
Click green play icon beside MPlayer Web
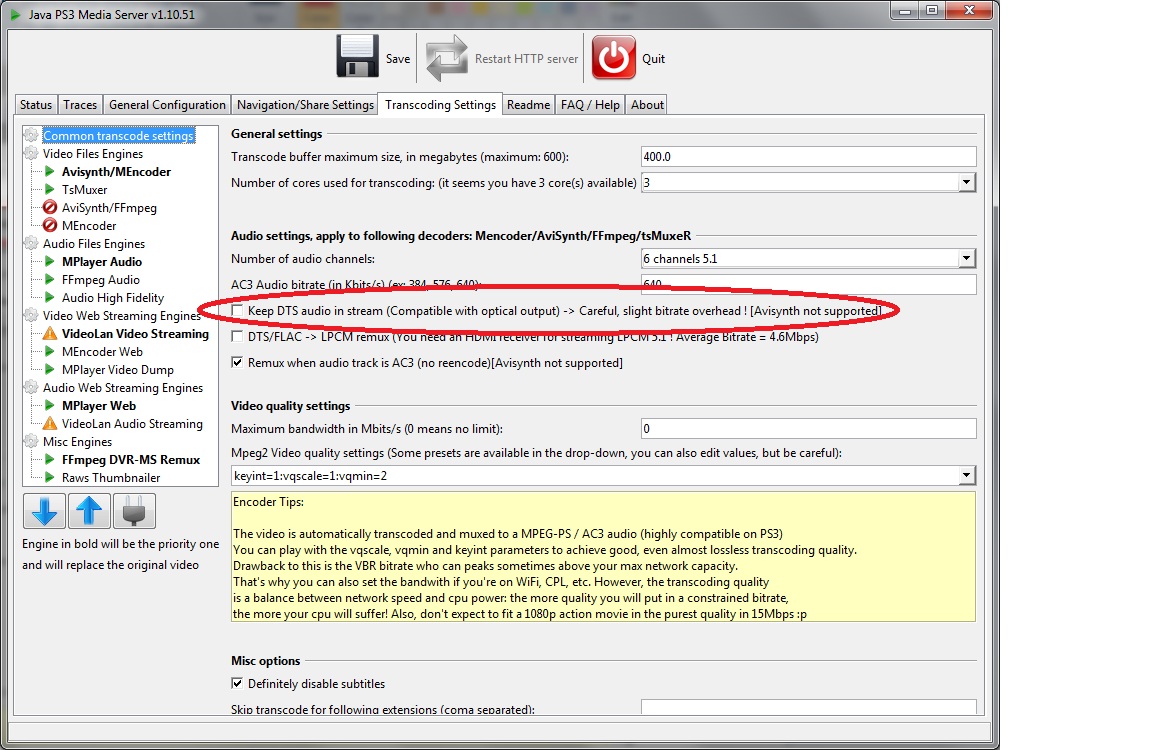coord(50,405)
